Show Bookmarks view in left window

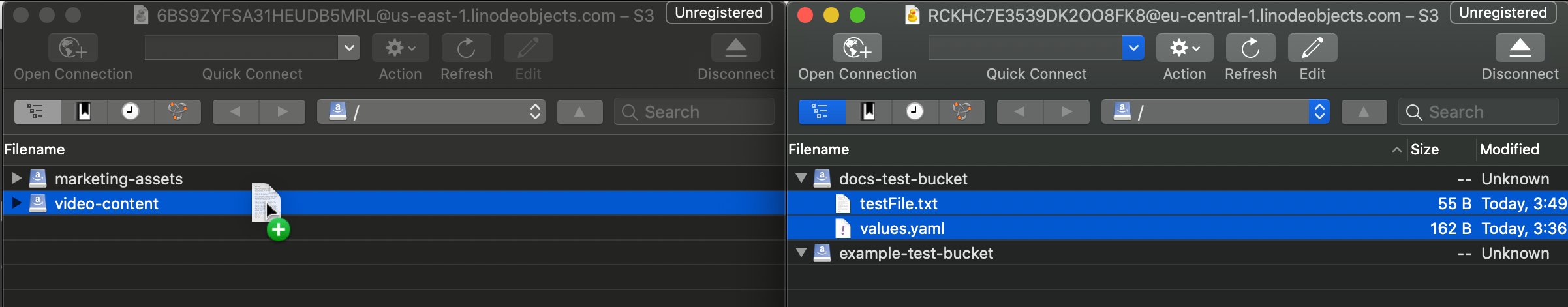coord(84,112)
